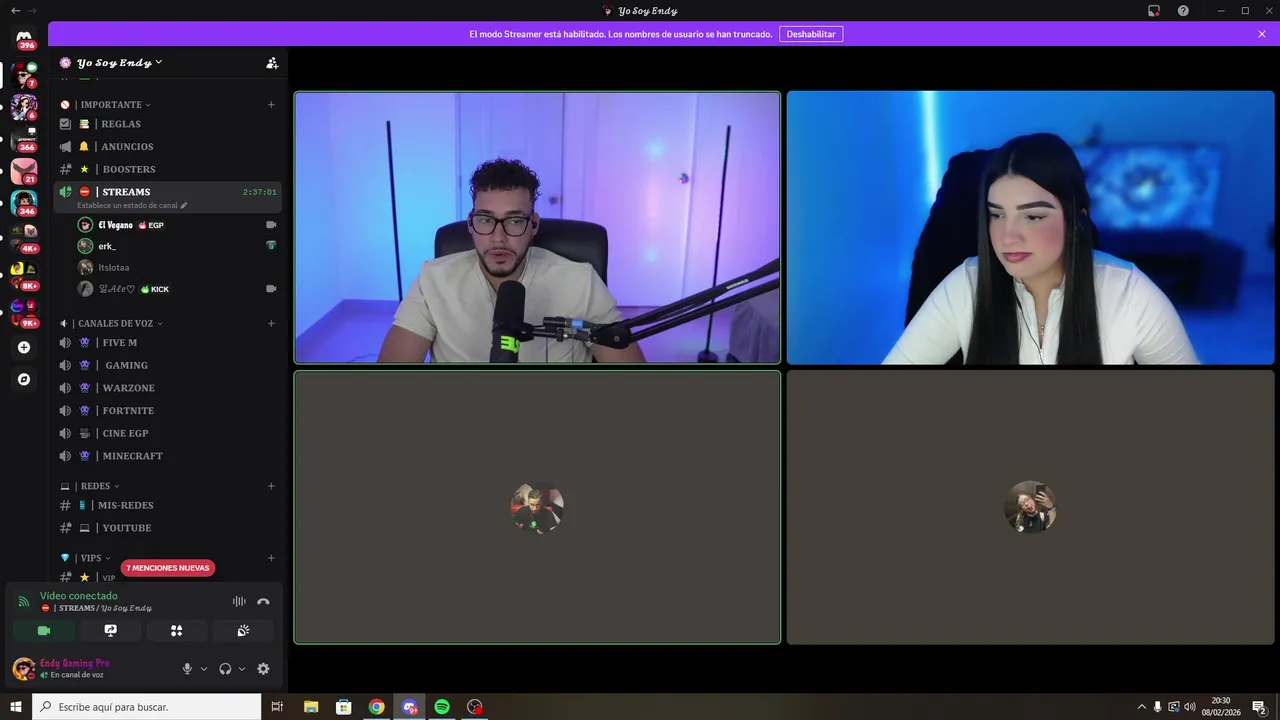1280x720 pixels.
Task: Create channel in VIPS category
Action: pos(271,558)
